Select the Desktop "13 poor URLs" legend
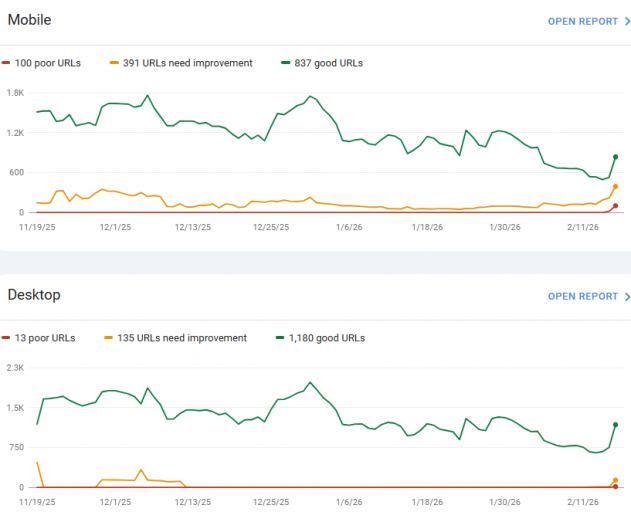The height and width of the screenshot is (512, 631). (x=44, y=338)
